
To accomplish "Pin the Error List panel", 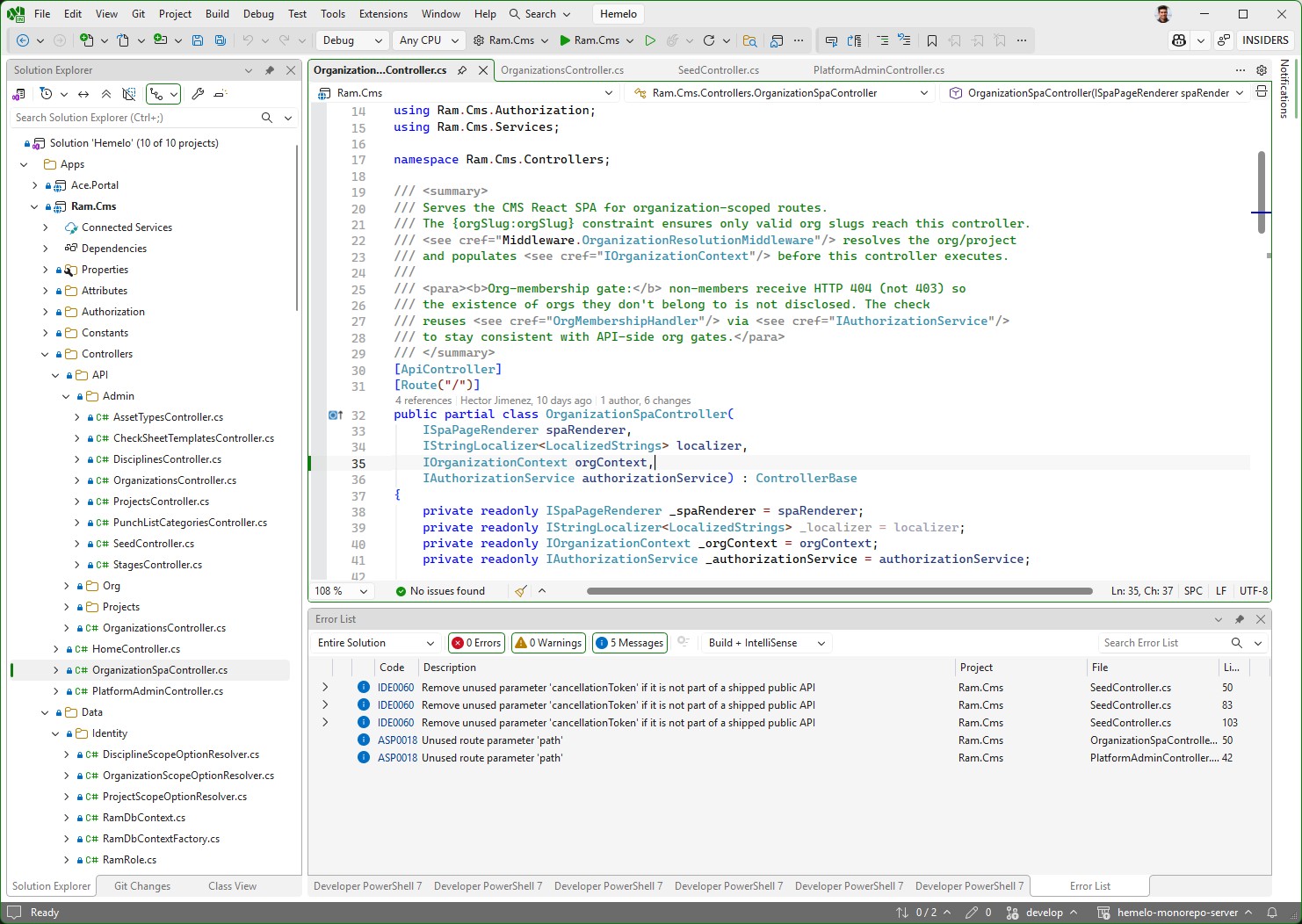I will [x=1240, y=619].
